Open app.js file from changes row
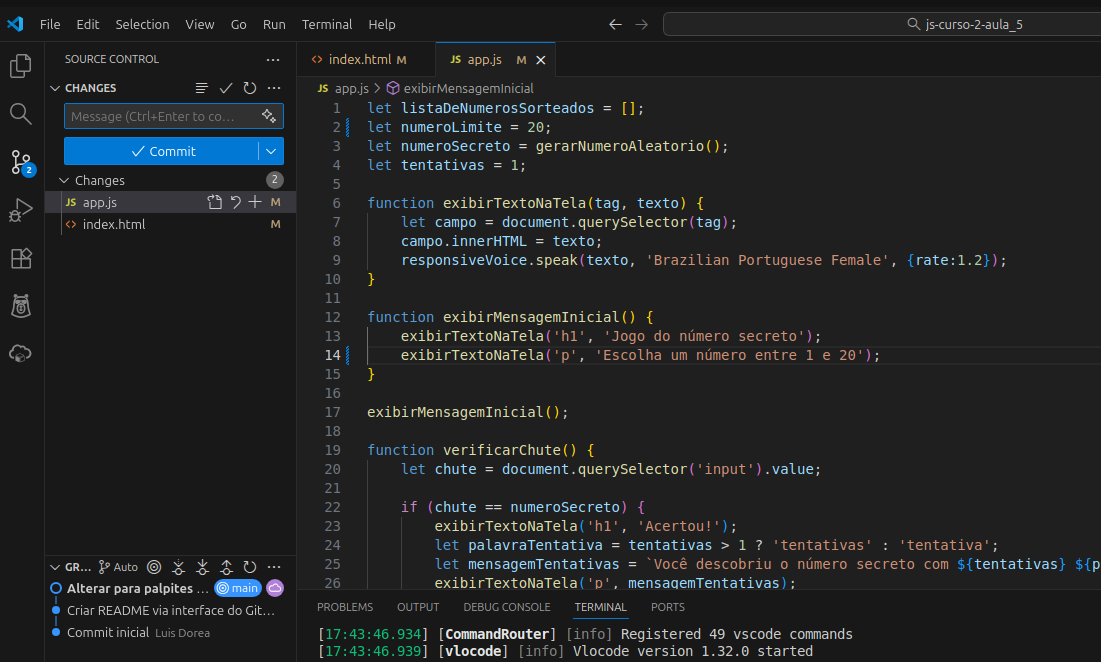The image size is (1101, 662). click(x=215, y=202)
